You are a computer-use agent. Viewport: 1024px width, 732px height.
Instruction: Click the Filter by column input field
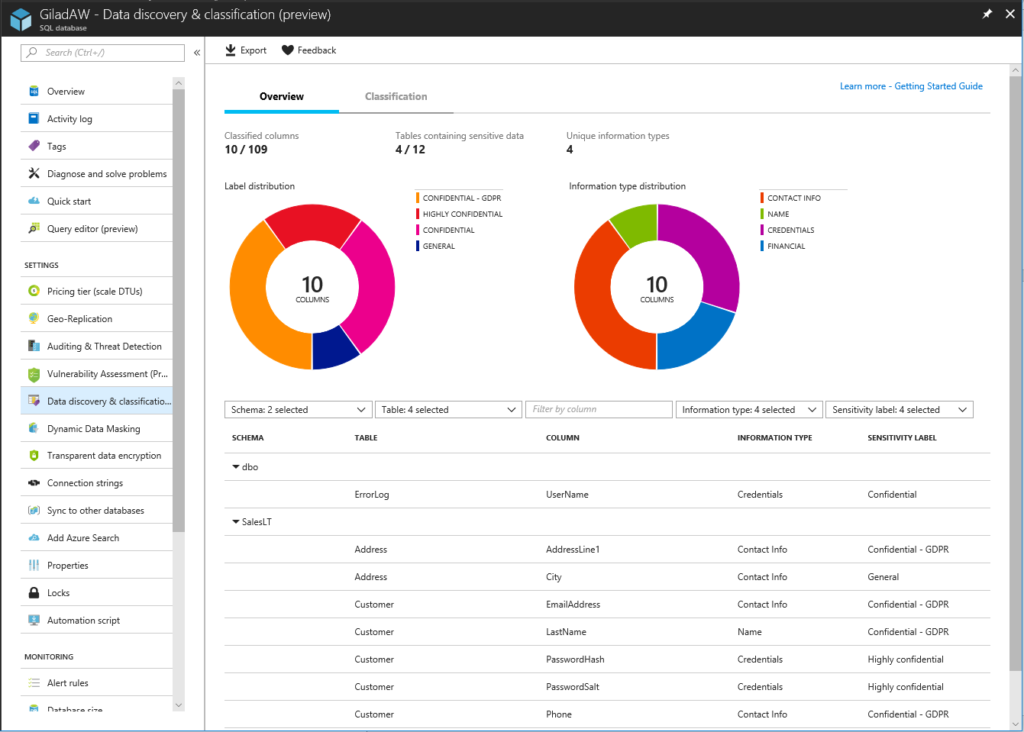598,409
